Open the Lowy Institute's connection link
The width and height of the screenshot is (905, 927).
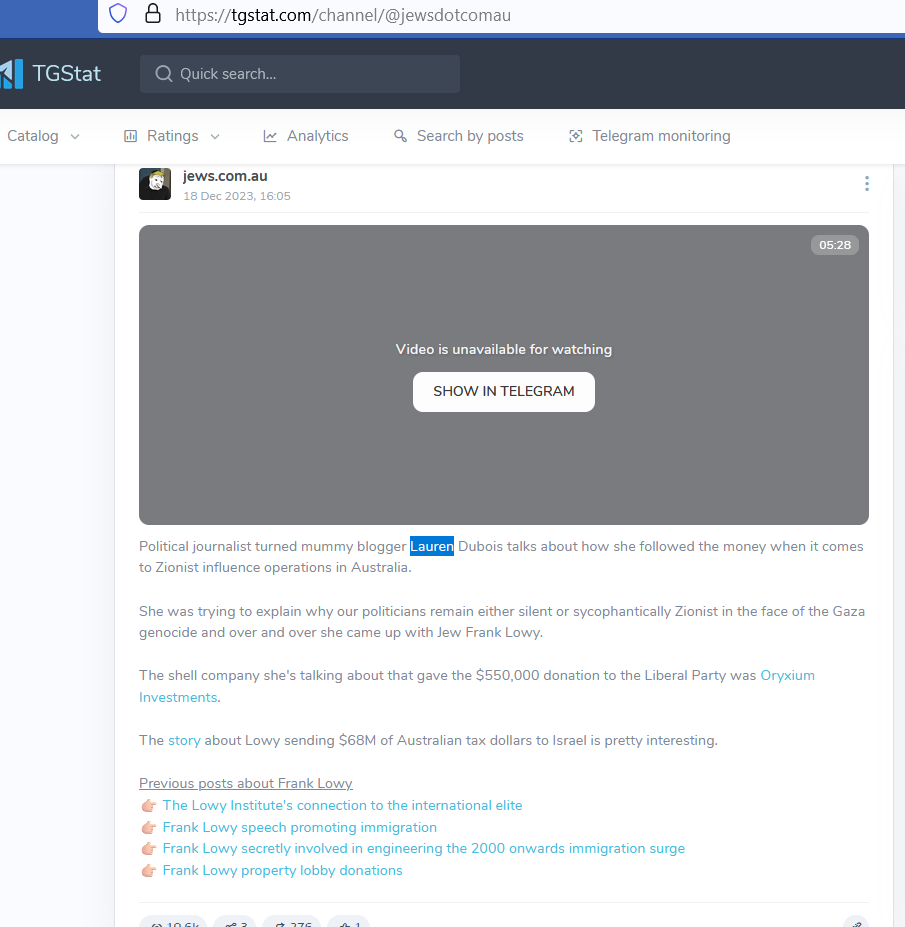tap(342, 805)
